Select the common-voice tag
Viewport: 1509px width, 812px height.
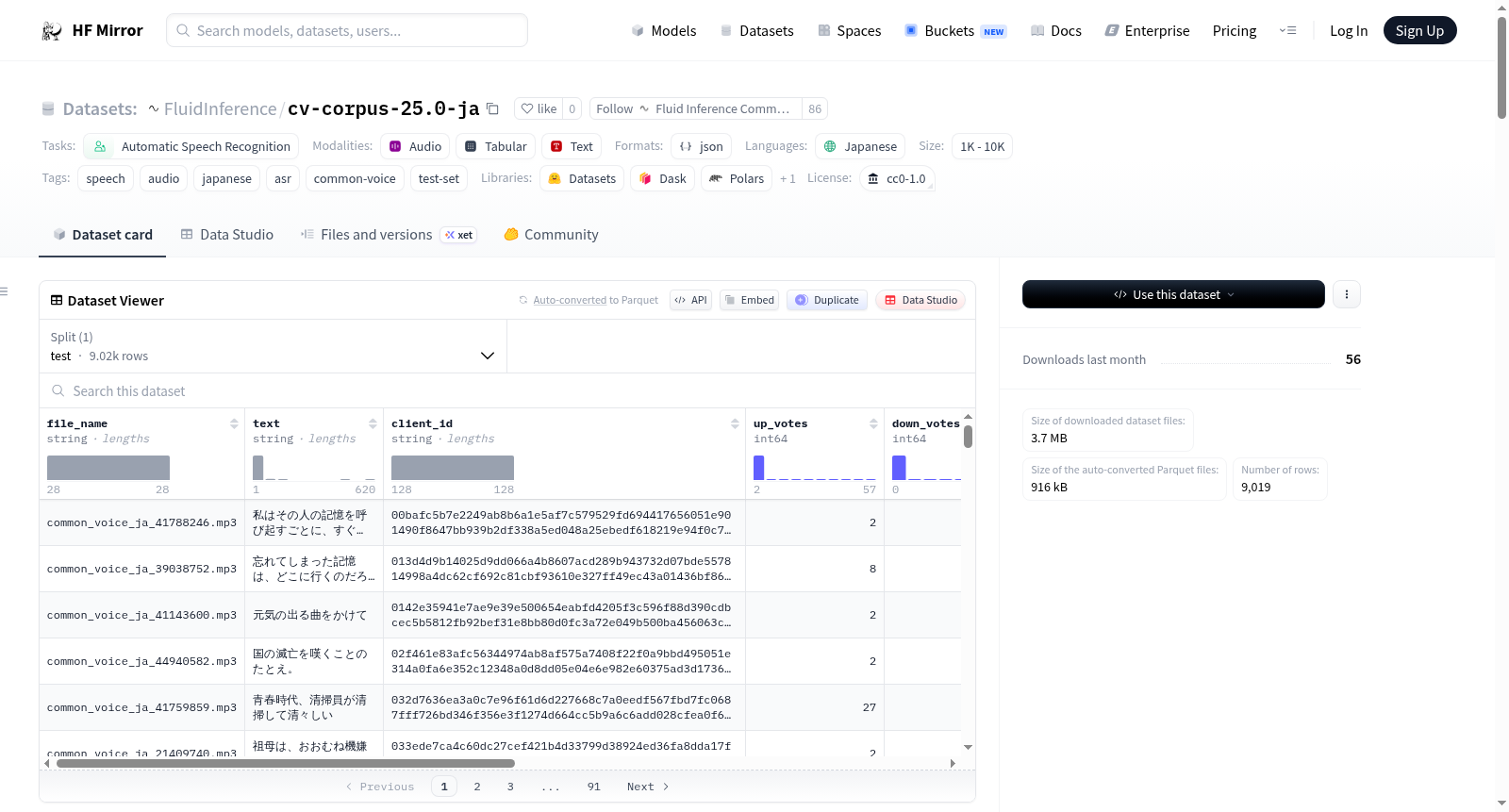pos(355,178)
